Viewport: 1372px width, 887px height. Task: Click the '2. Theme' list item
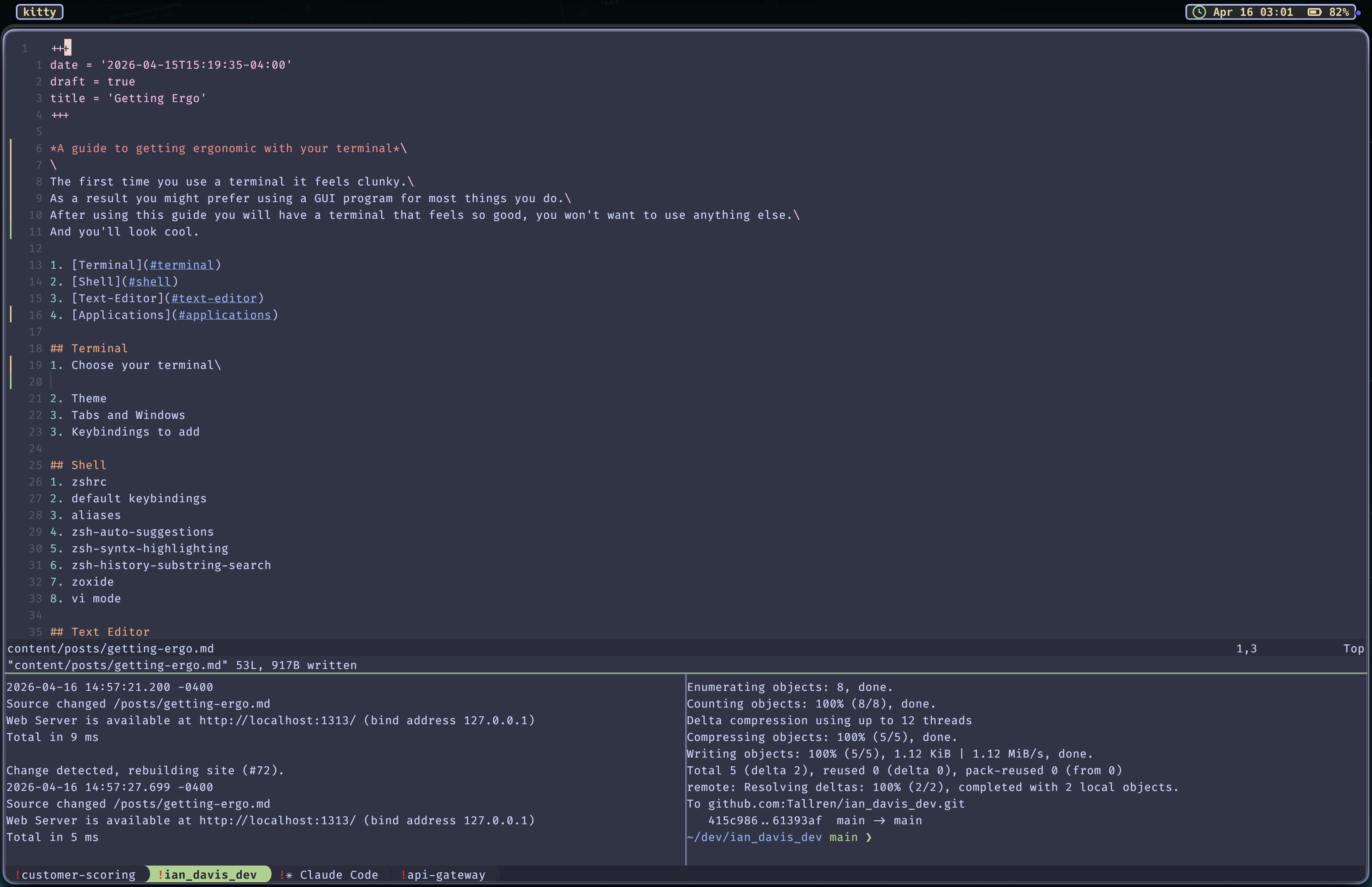tap(78, 399)
